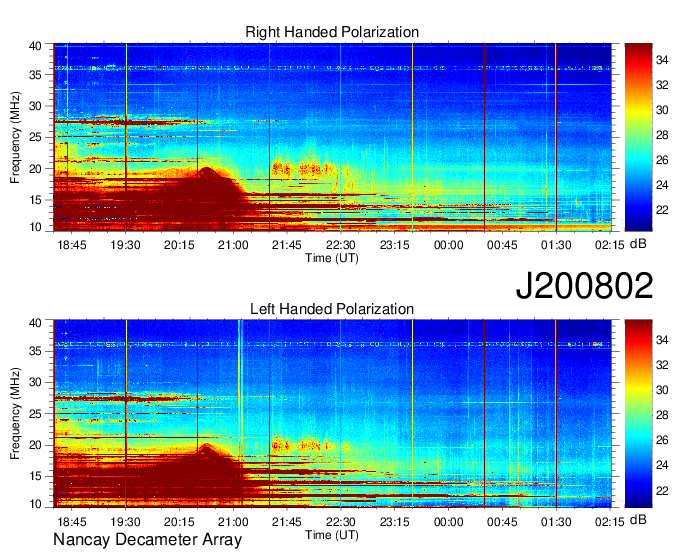Screen dimensions: 680x552
Task: Click 24 value on Left Handed colorbar scale
Action: pos(662,465)
